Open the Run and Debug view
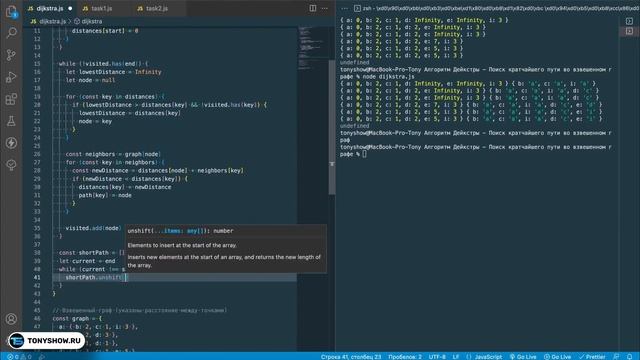 [11, 77]
